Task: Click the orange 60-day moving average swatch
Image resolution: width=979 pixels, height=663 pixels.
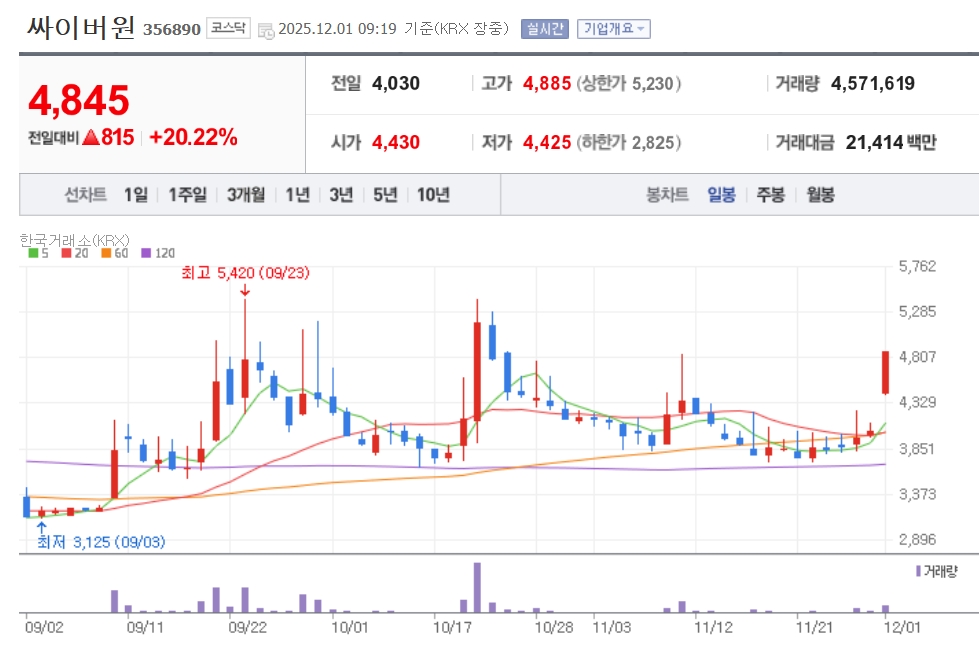Action: (x=106, y=253)
